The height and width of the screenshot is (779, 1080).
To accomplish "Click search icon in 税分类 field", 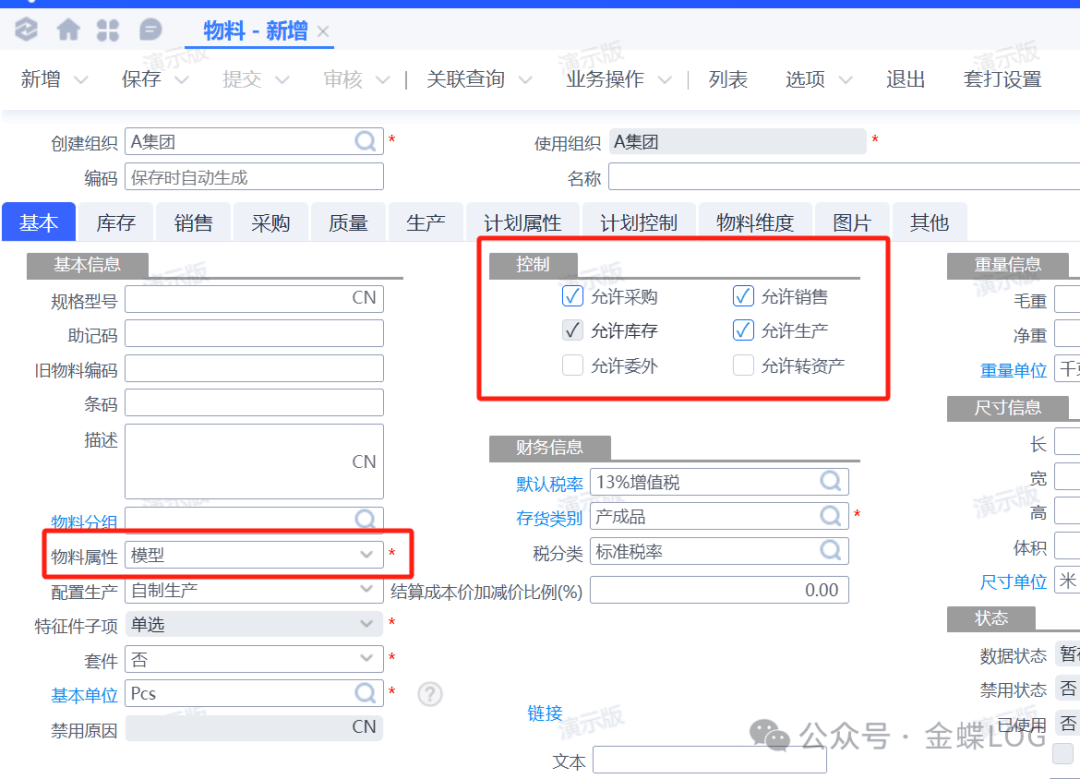I will click(831, 551).
